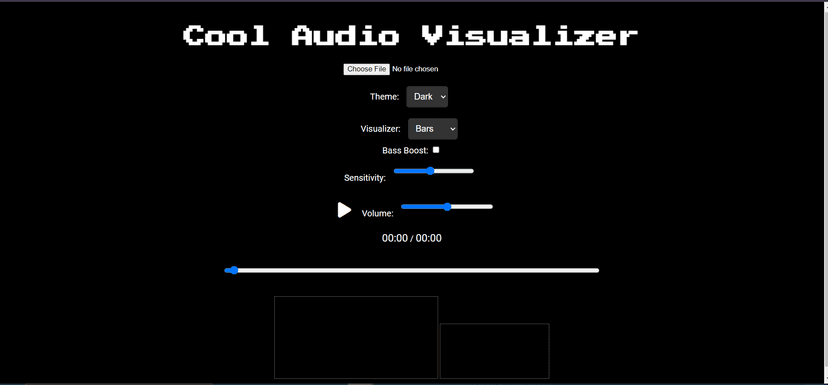
Task: Click the Cool Audio Visualizer heading
Action: pyautogui.click(x=410, y=36)
